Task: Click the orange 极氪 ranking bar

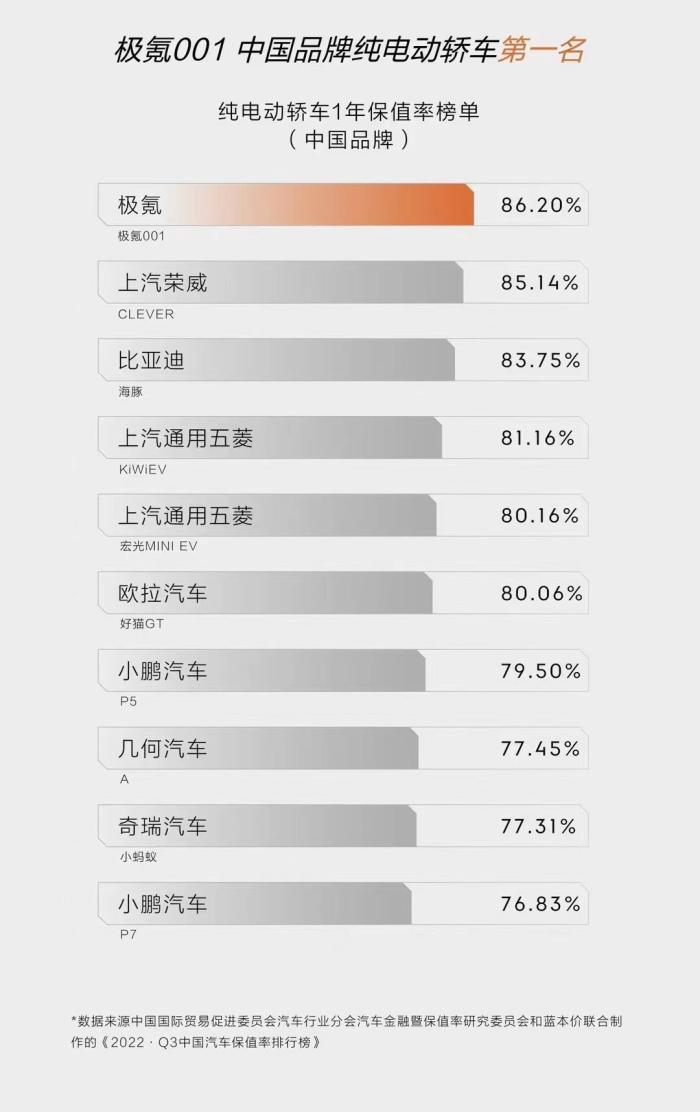Action: (286, 205)
